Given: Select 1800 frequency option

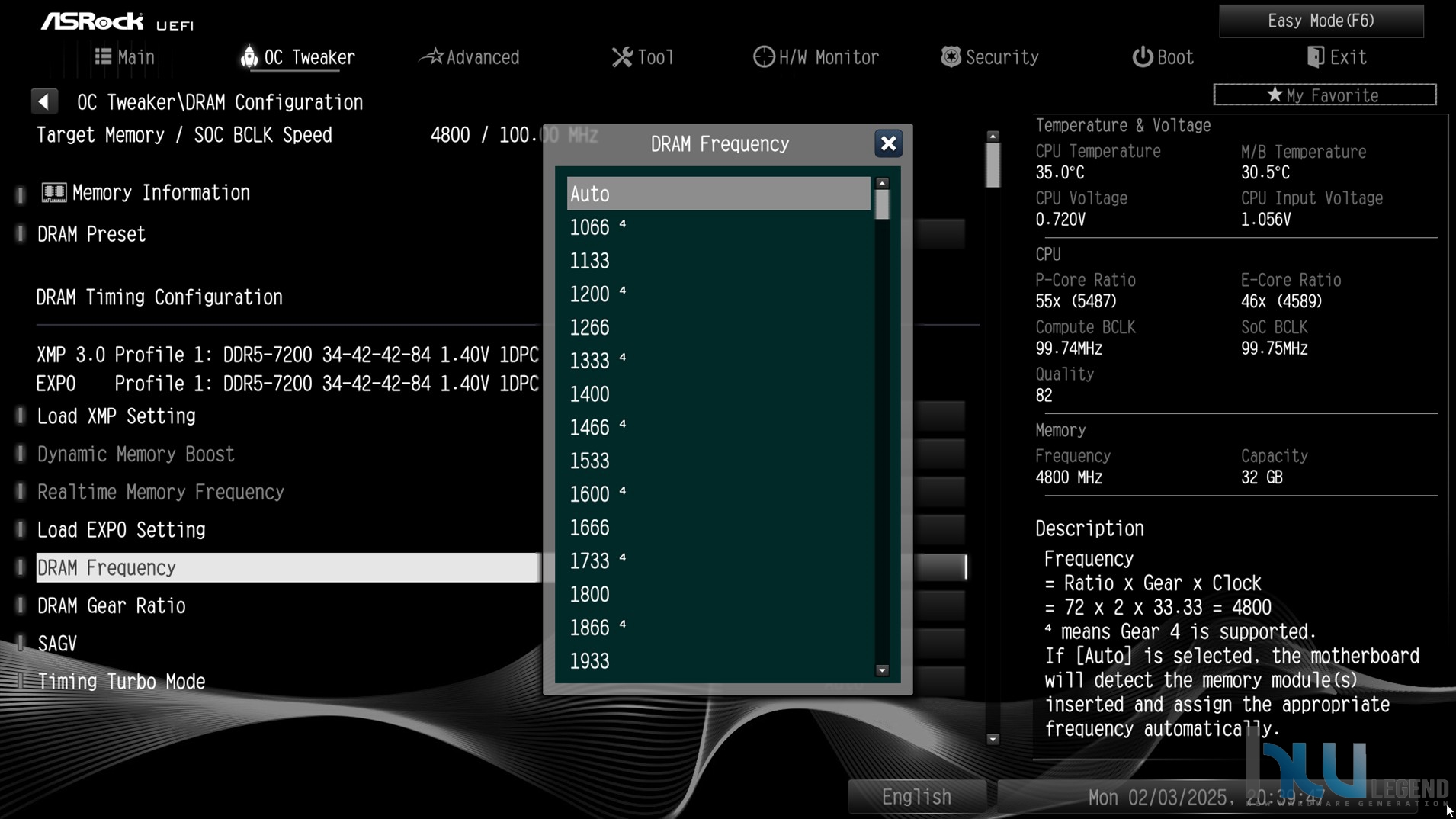Looking at the screenshot, I should [718, 594].
